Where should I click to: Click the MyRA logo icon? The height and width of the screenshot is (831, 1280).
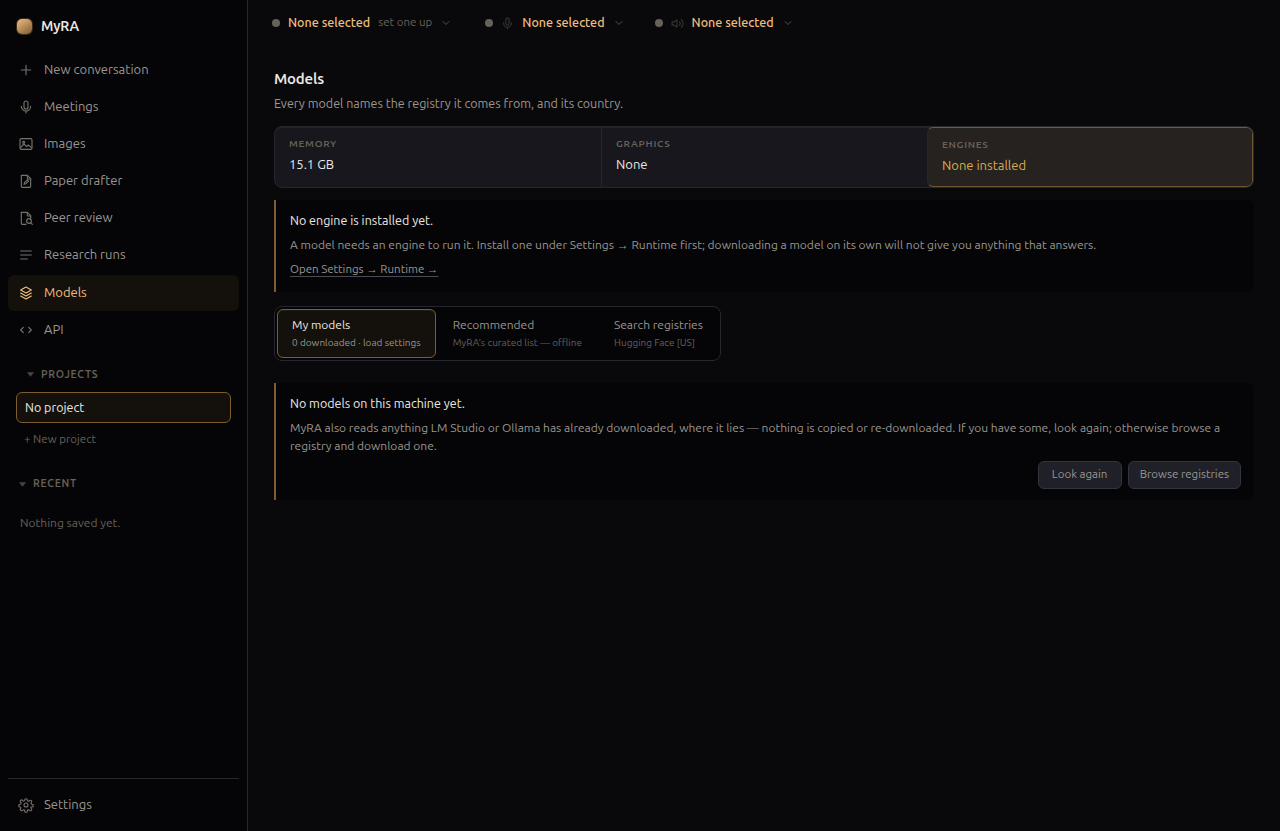25,27
